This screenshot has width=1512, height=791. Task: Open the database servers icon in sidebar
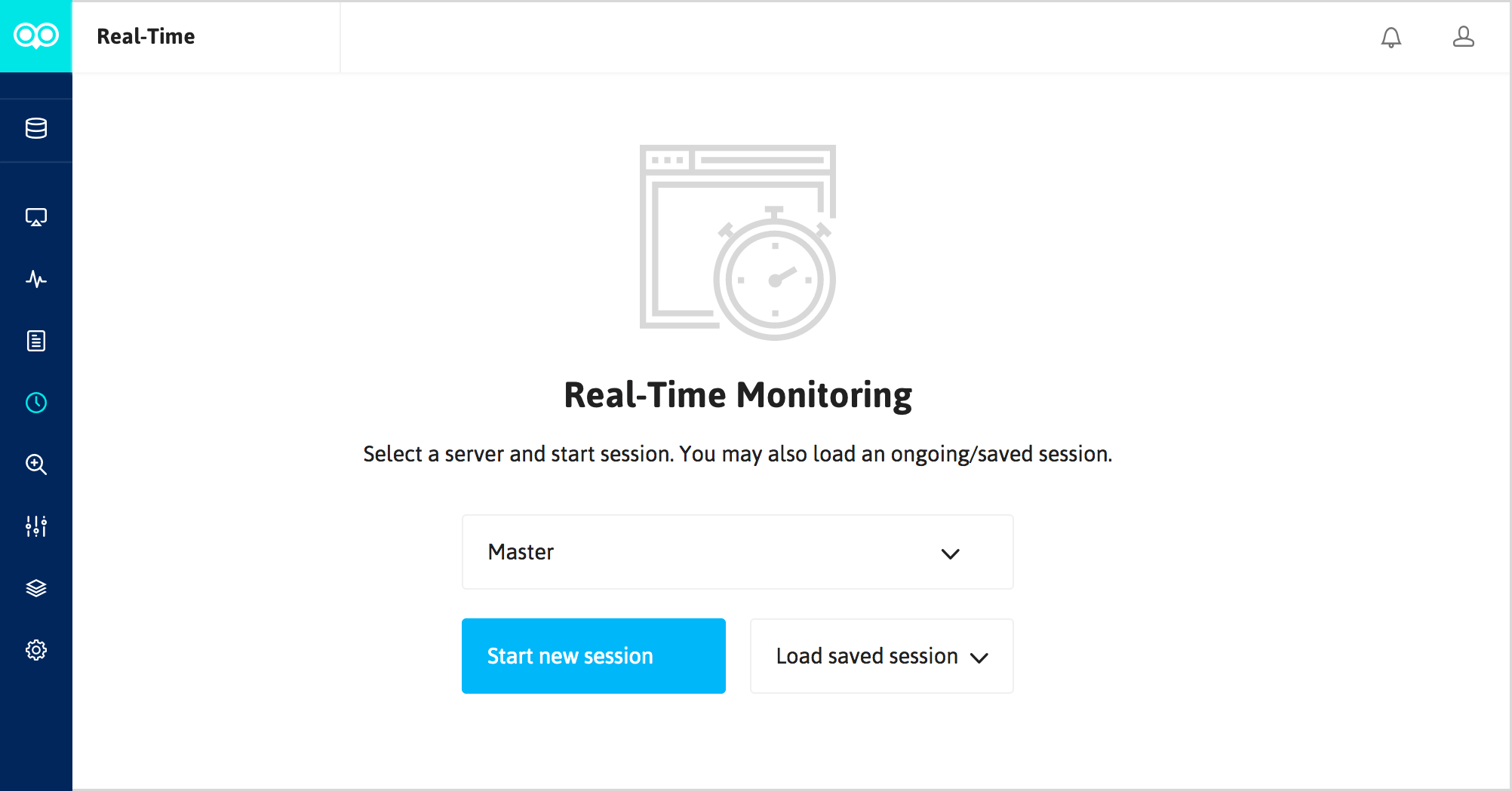pos(36,128)
